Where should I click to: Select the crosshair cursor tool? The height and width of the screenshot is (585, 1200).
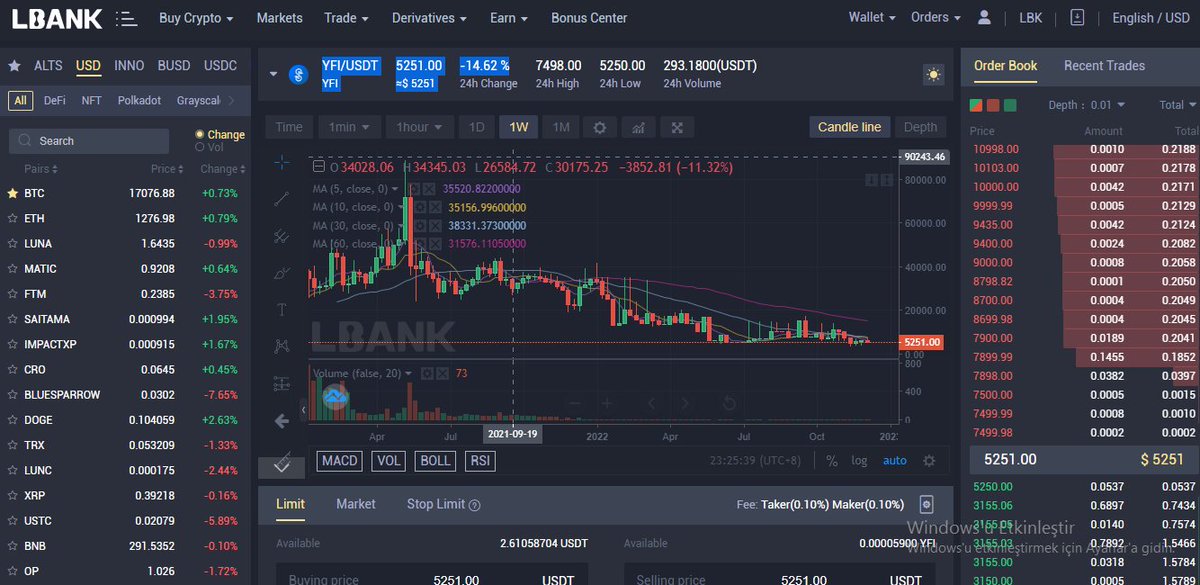[281, 162]
